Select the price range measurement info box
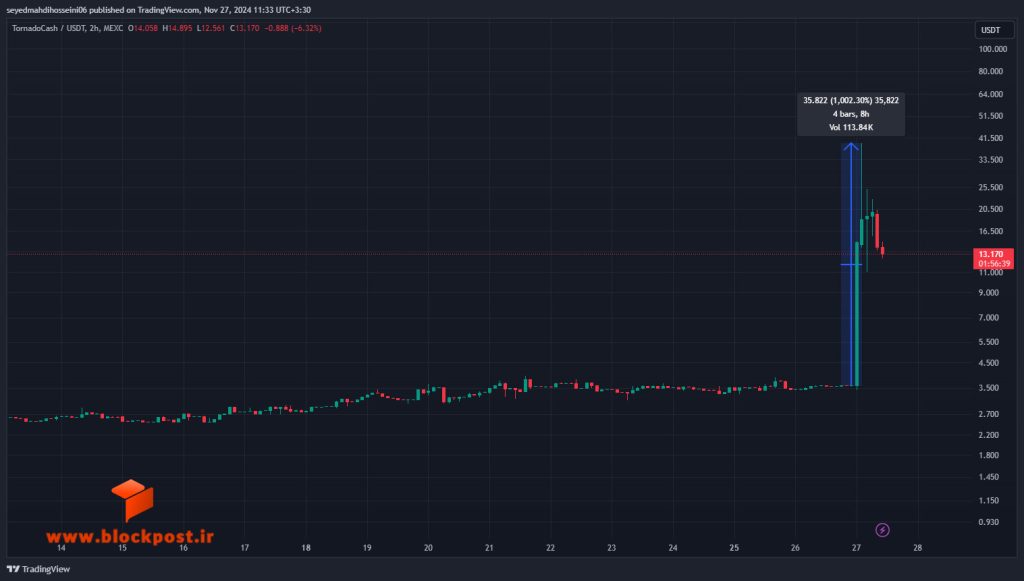The height and width of the screenshot is (581, 1024). 851,114
